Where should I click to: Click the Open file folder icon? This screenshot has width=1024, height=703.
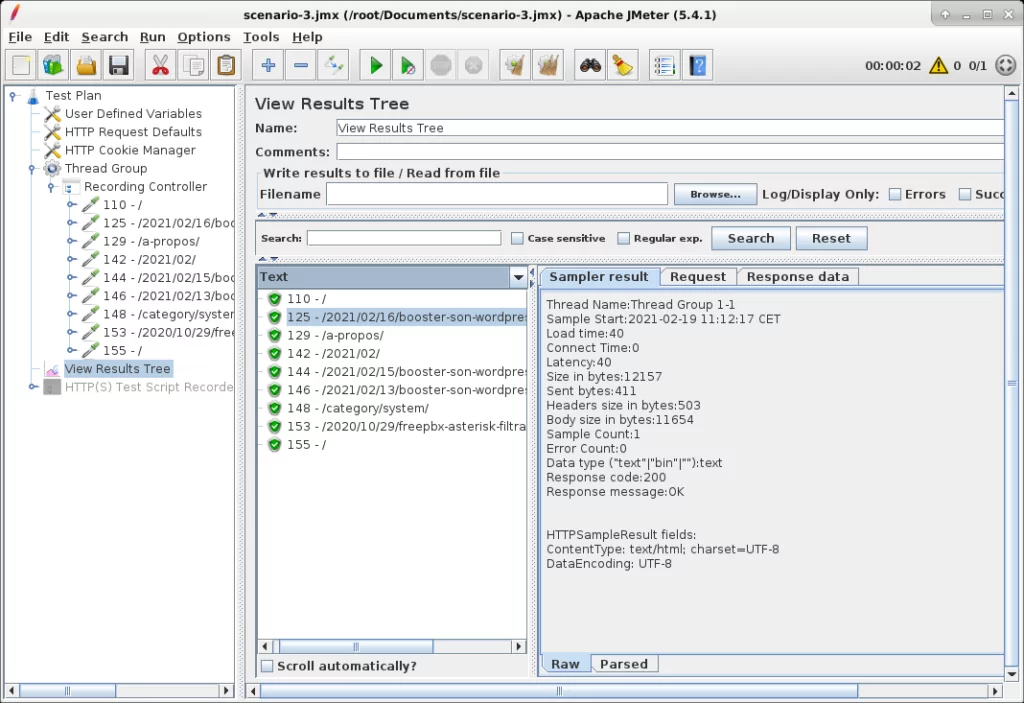[x=86, y=65]
